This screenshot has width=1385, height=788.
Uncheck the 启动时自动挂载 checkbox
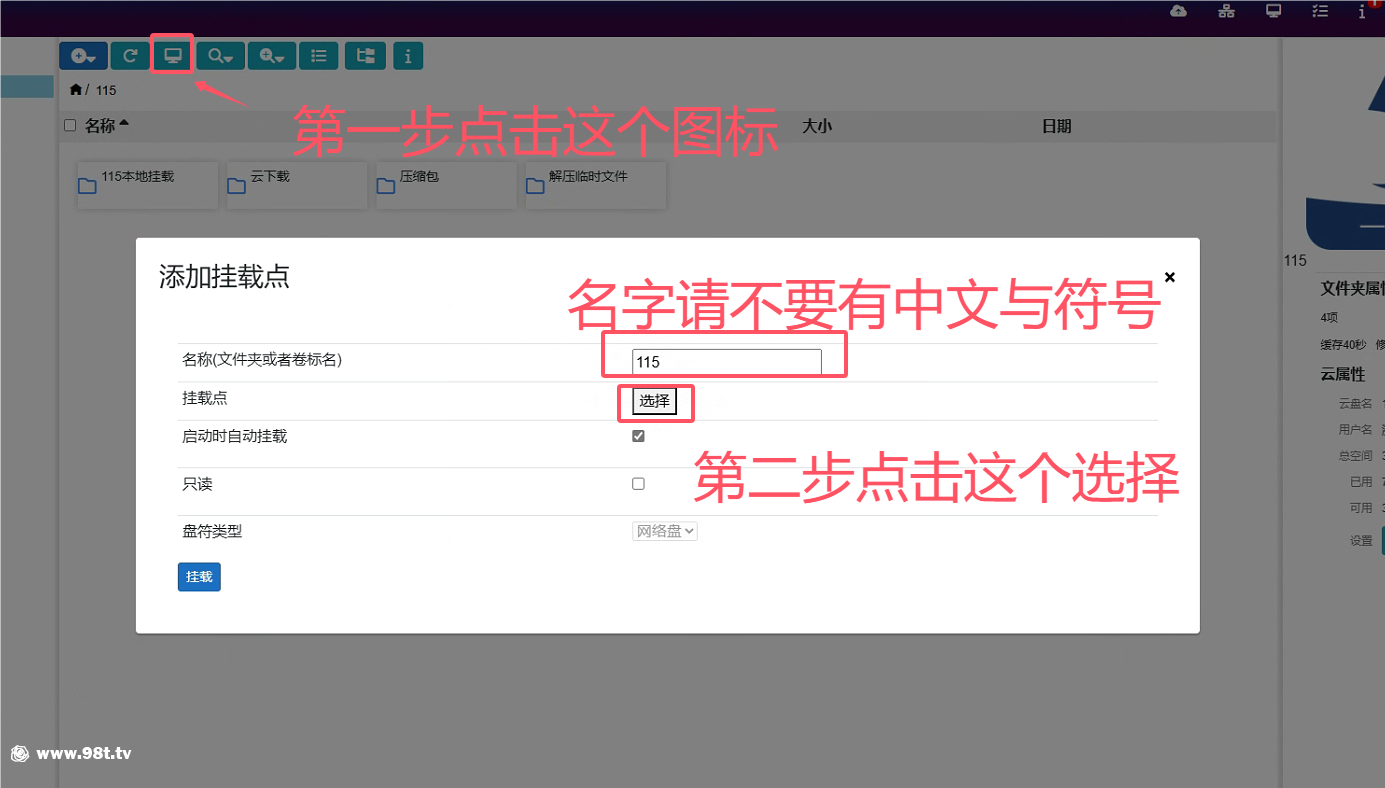[x=638, y=436]
